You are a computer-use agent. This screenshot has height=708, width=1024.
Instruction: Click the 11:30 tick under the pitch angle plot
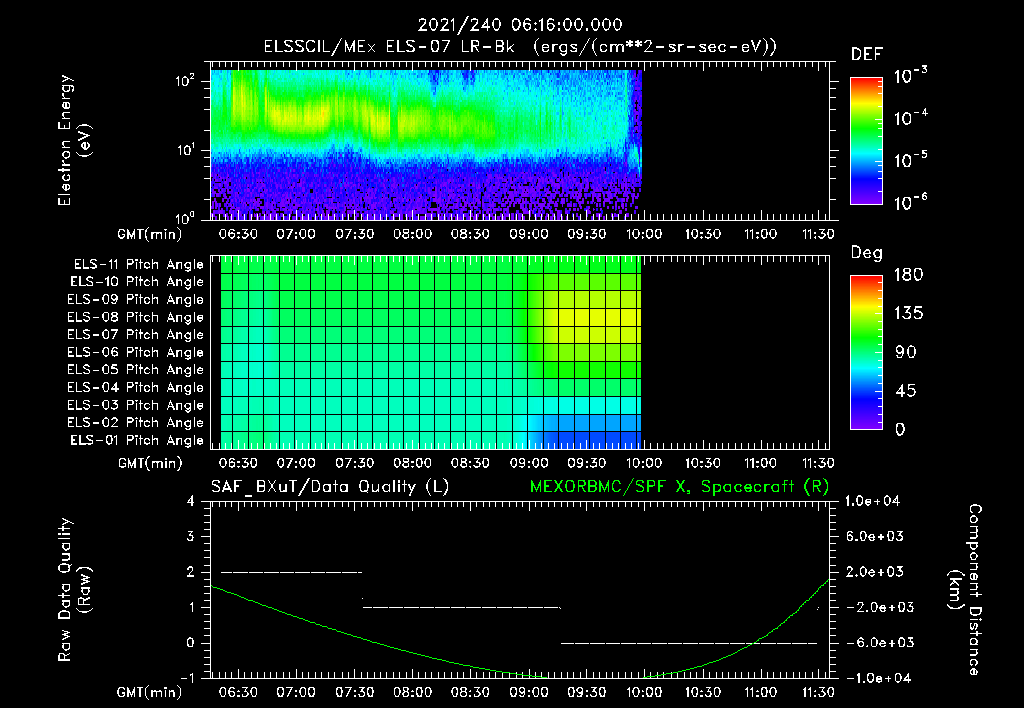coord(818,463)
